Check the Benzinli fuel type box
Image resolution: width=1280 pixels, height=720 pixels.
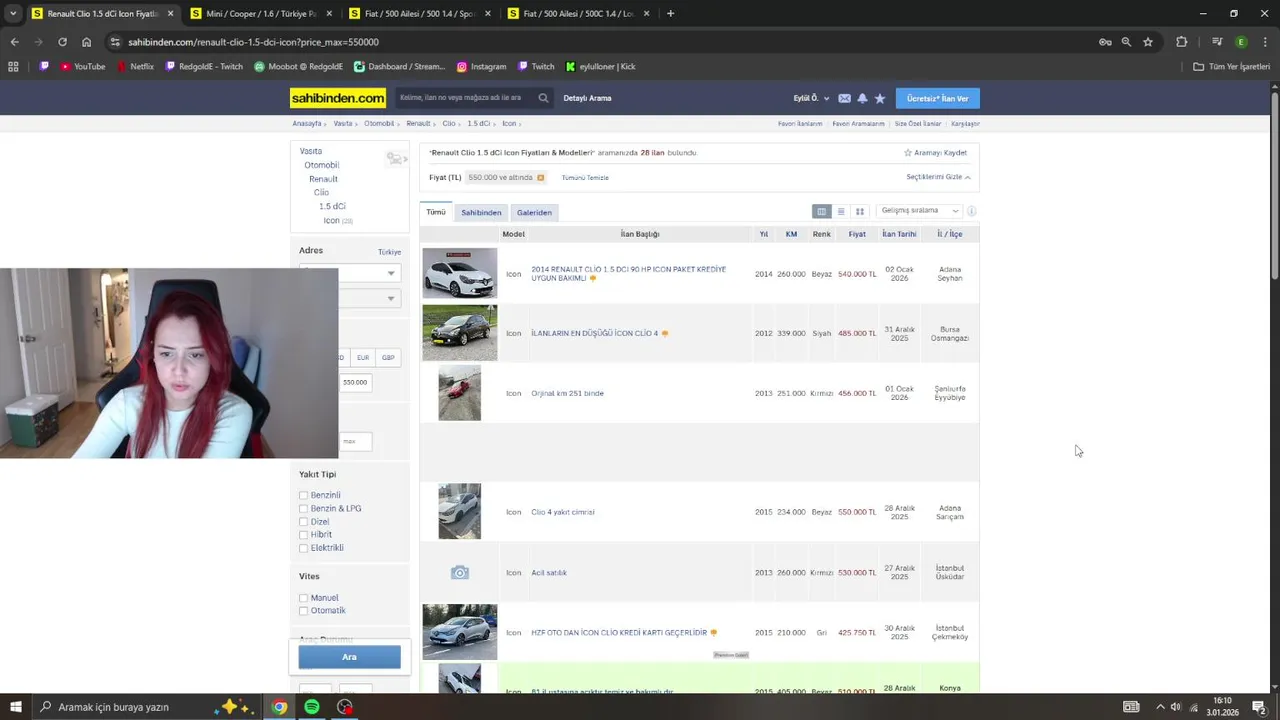coord(303,495)
